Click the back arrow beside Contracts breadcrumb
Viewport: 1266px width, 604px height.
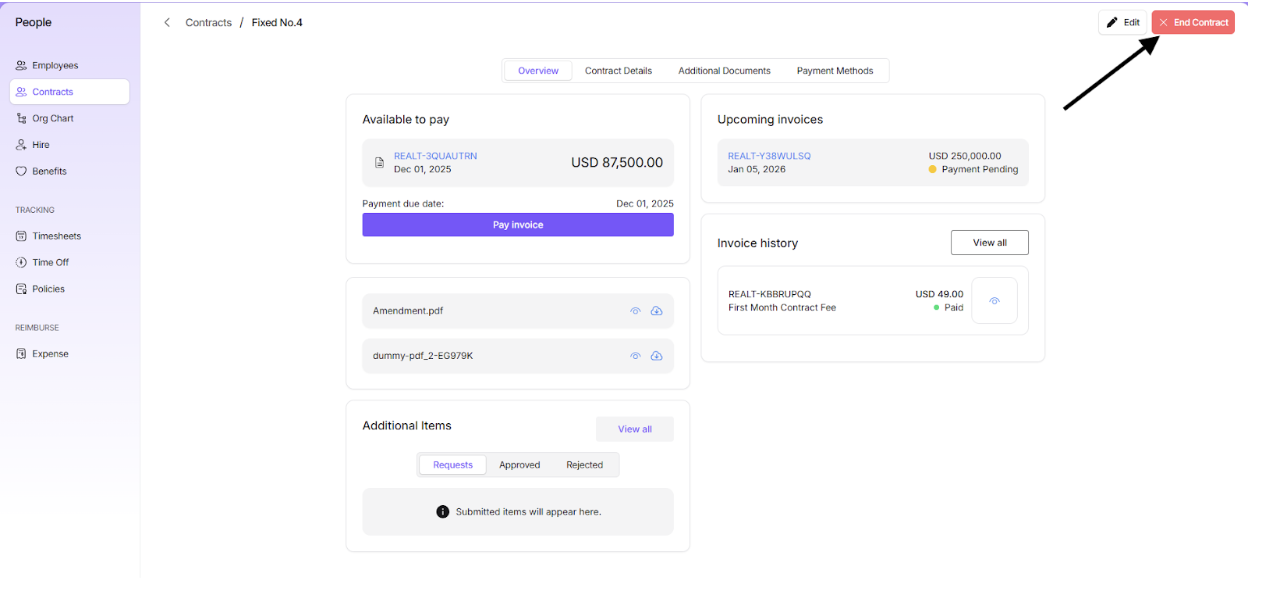pos(167,22)
